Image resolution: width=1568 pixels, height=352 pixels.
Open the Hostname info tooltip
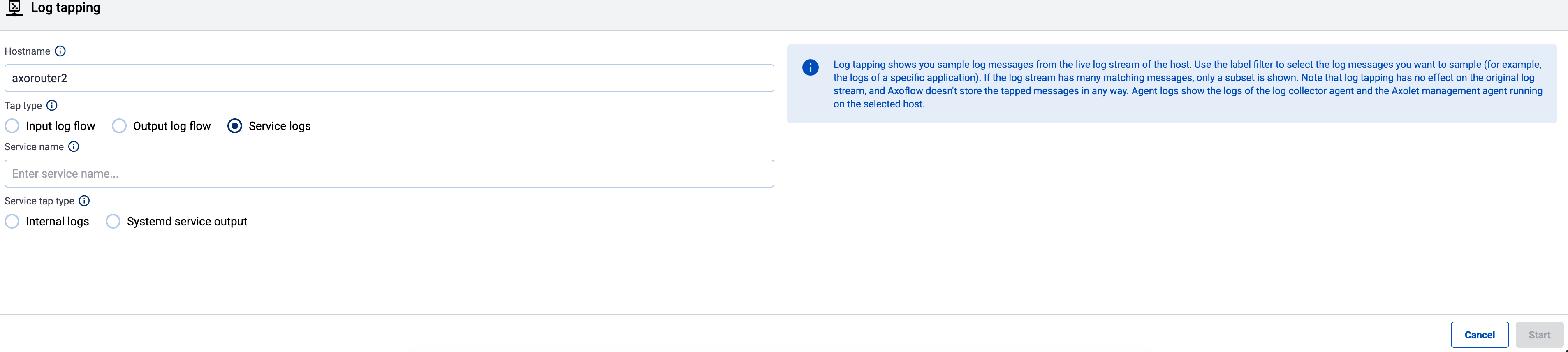(60, 51)
